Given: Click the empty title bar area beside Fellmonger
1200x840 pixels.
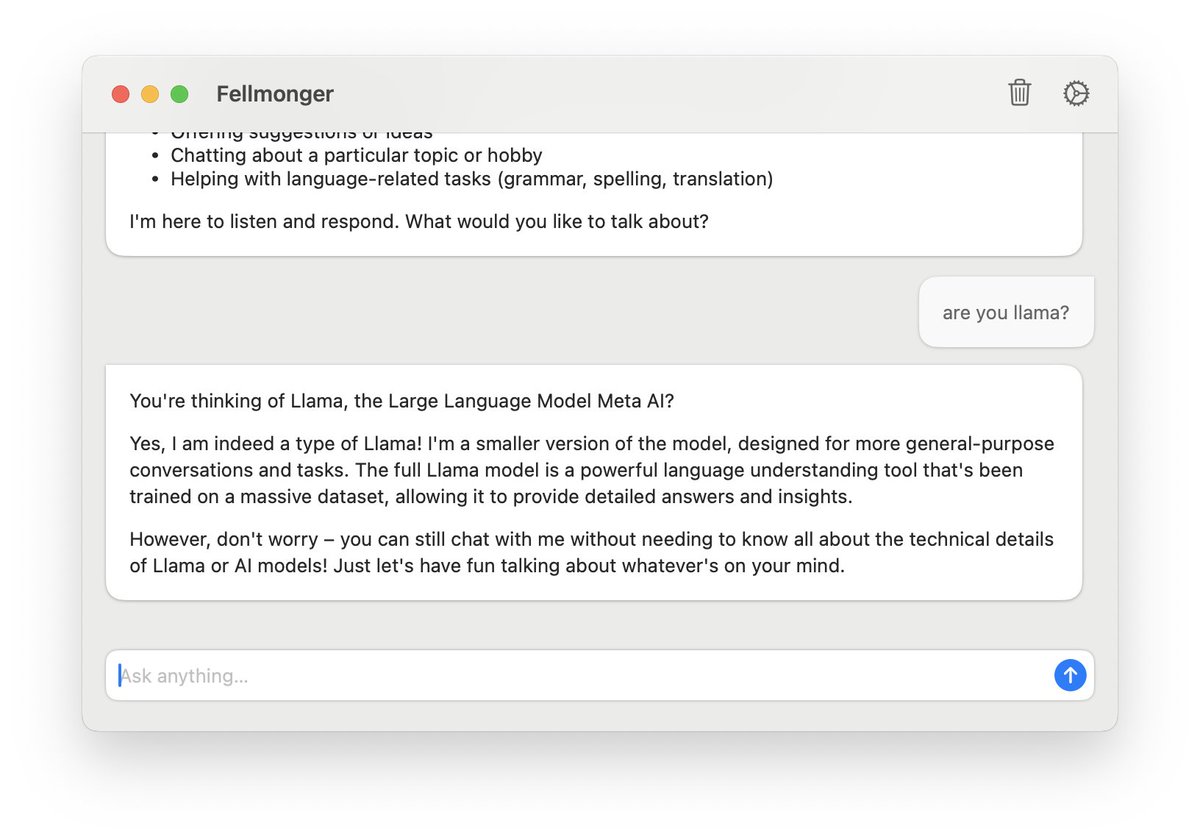Looking at the screenshot, I should [x=660, y=94].
